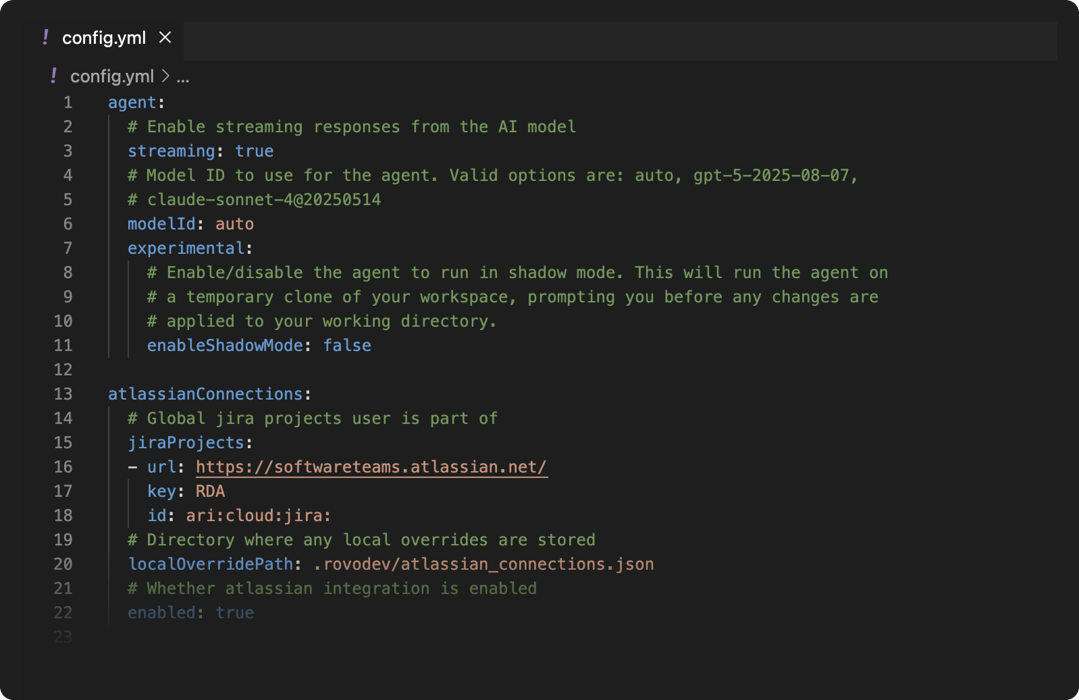Viewport: 1079px width, 700px height.
Task: Click the jiraProjects key
Action: click(186, 442)
